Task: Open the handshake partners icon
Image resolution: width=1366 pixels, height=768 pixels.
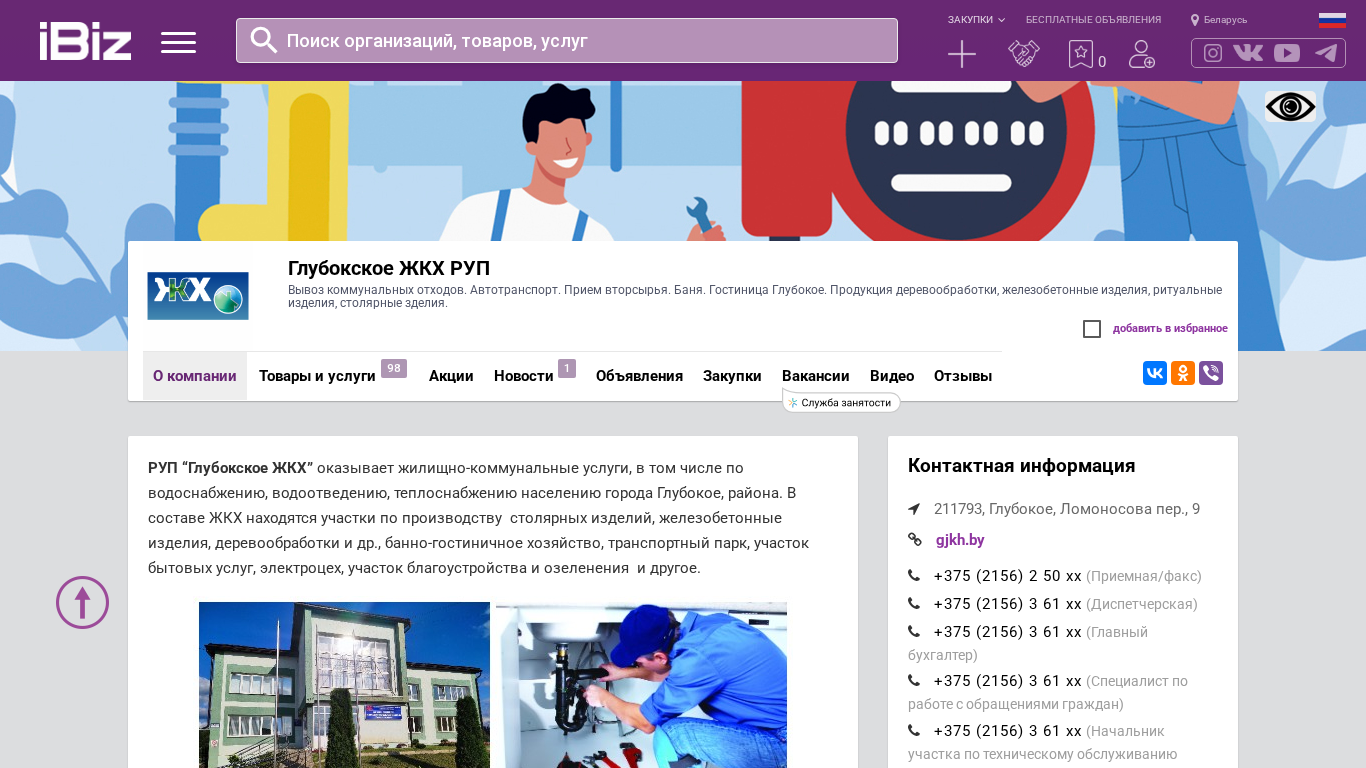Action: point(1024,54)
